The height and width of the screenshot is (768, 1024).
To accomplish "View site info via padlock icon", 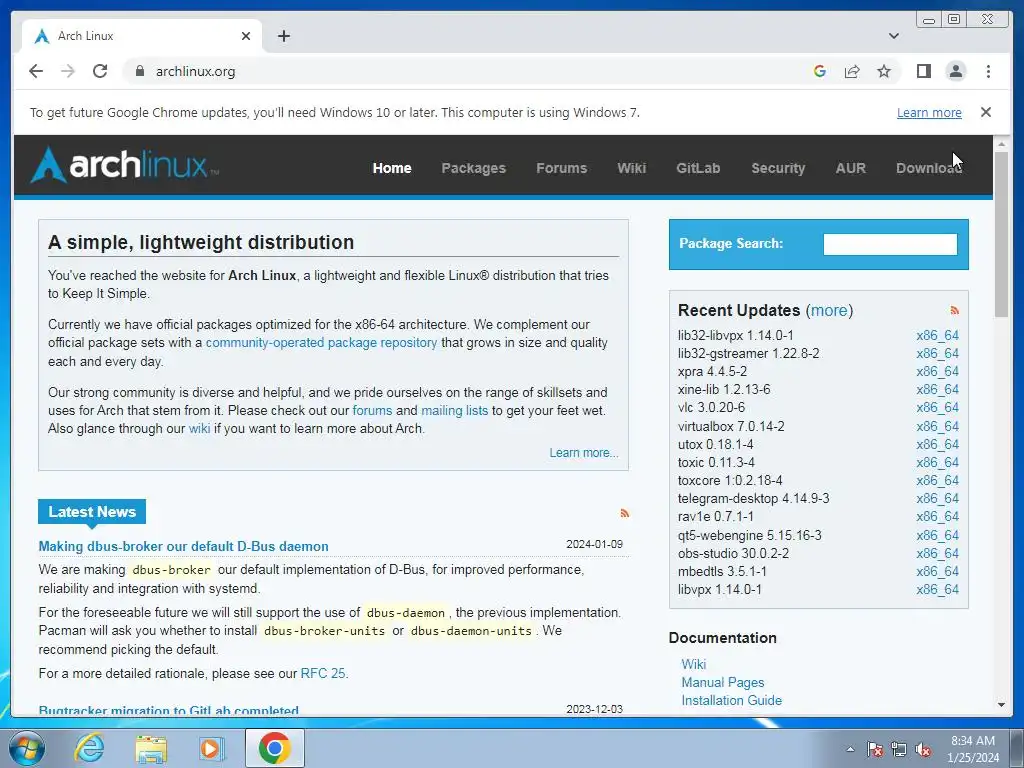I will click(139, 71).
